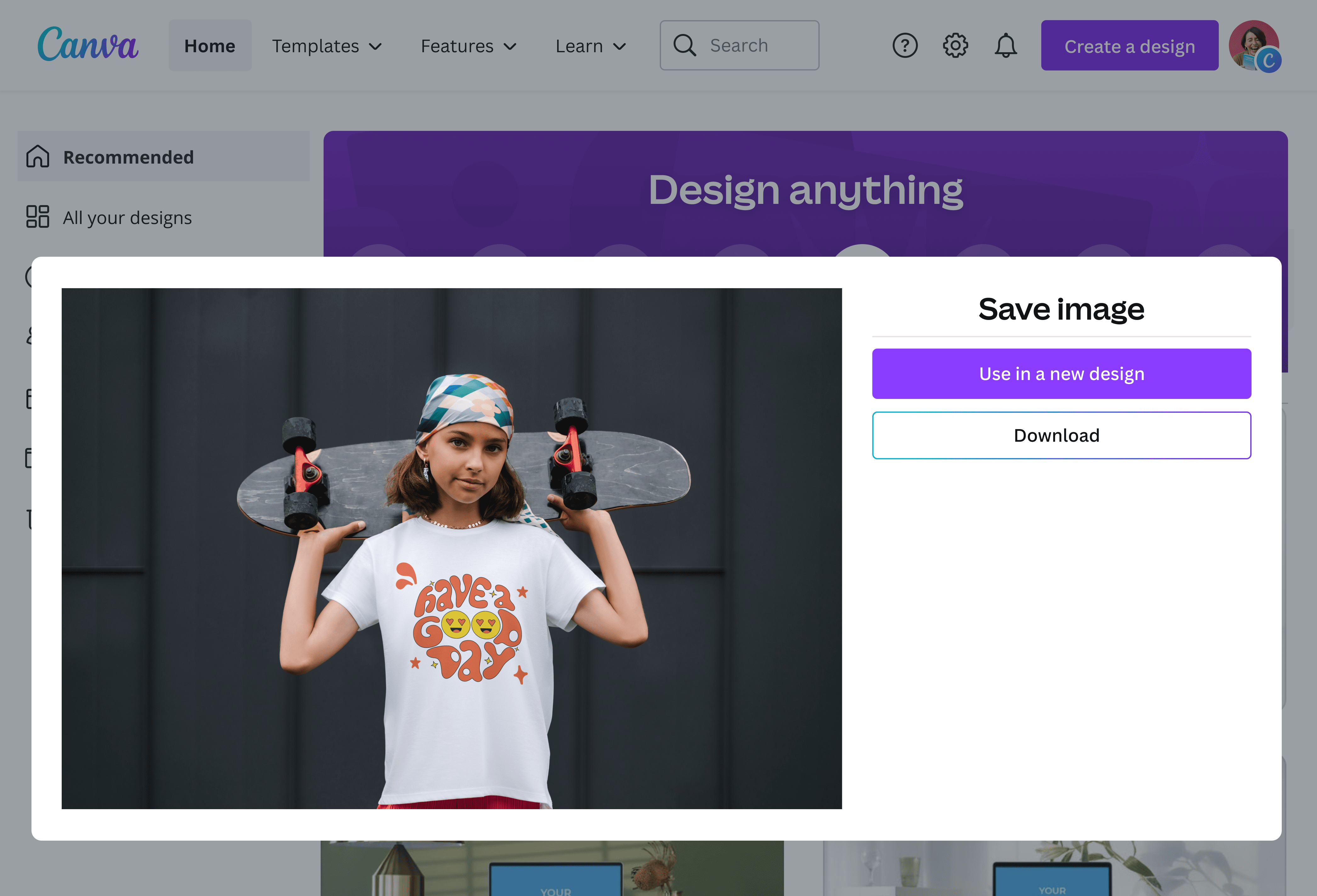Image resolution: width=1317 pixels, height=896 pixels.
Task: Click inside the Search field
Action: [x=748, y=45]
